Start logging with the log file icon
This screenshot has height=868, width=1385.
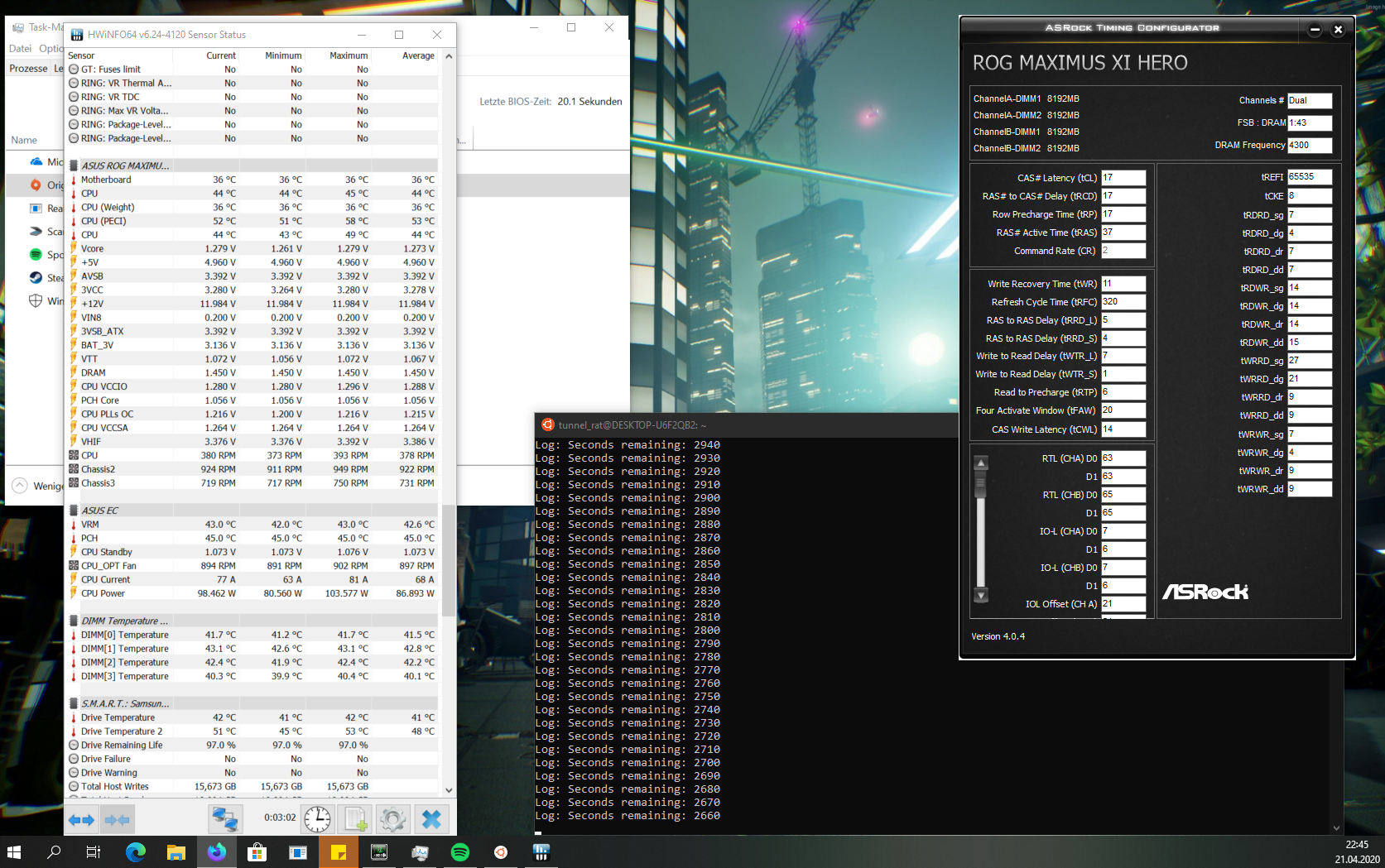pyautogui.click(x=355, y=819)
